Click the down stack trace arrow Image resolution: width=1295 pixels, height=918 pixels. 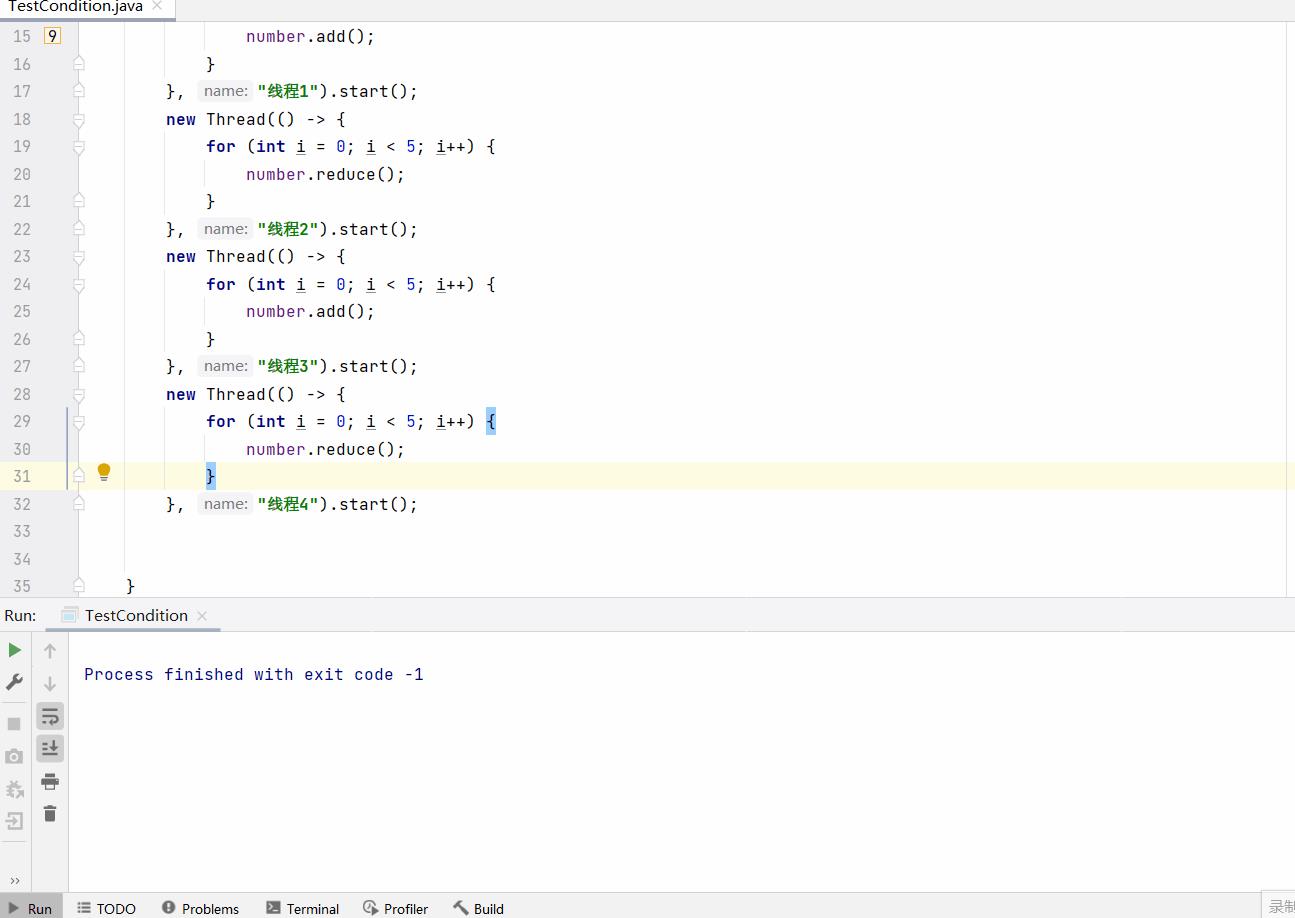pyautogui.click(x=50, y=684)
